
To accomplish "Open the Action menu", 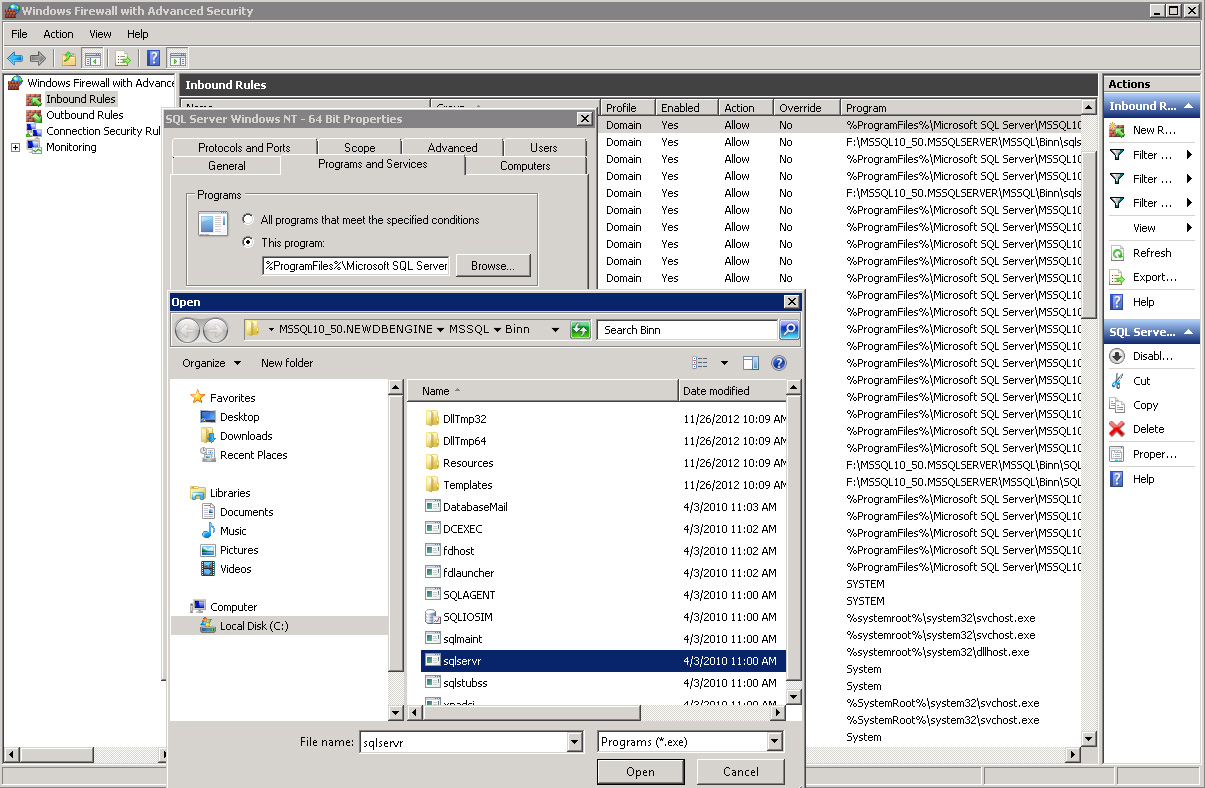I will pyautogui.click(x=58, y=34).
